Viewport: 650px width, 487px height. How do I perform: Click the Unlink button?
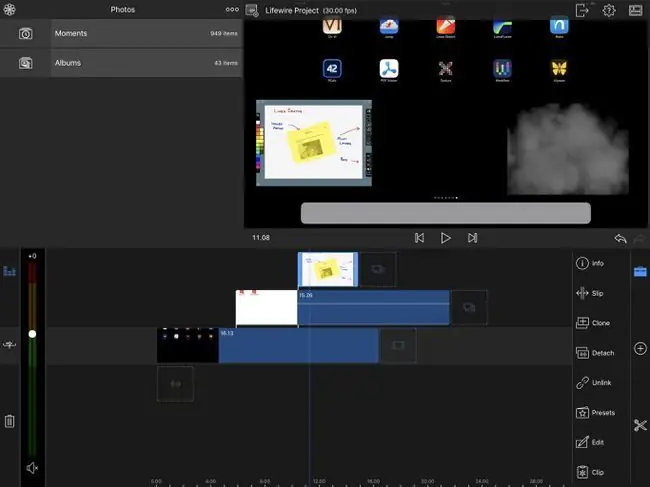point(593,383)
